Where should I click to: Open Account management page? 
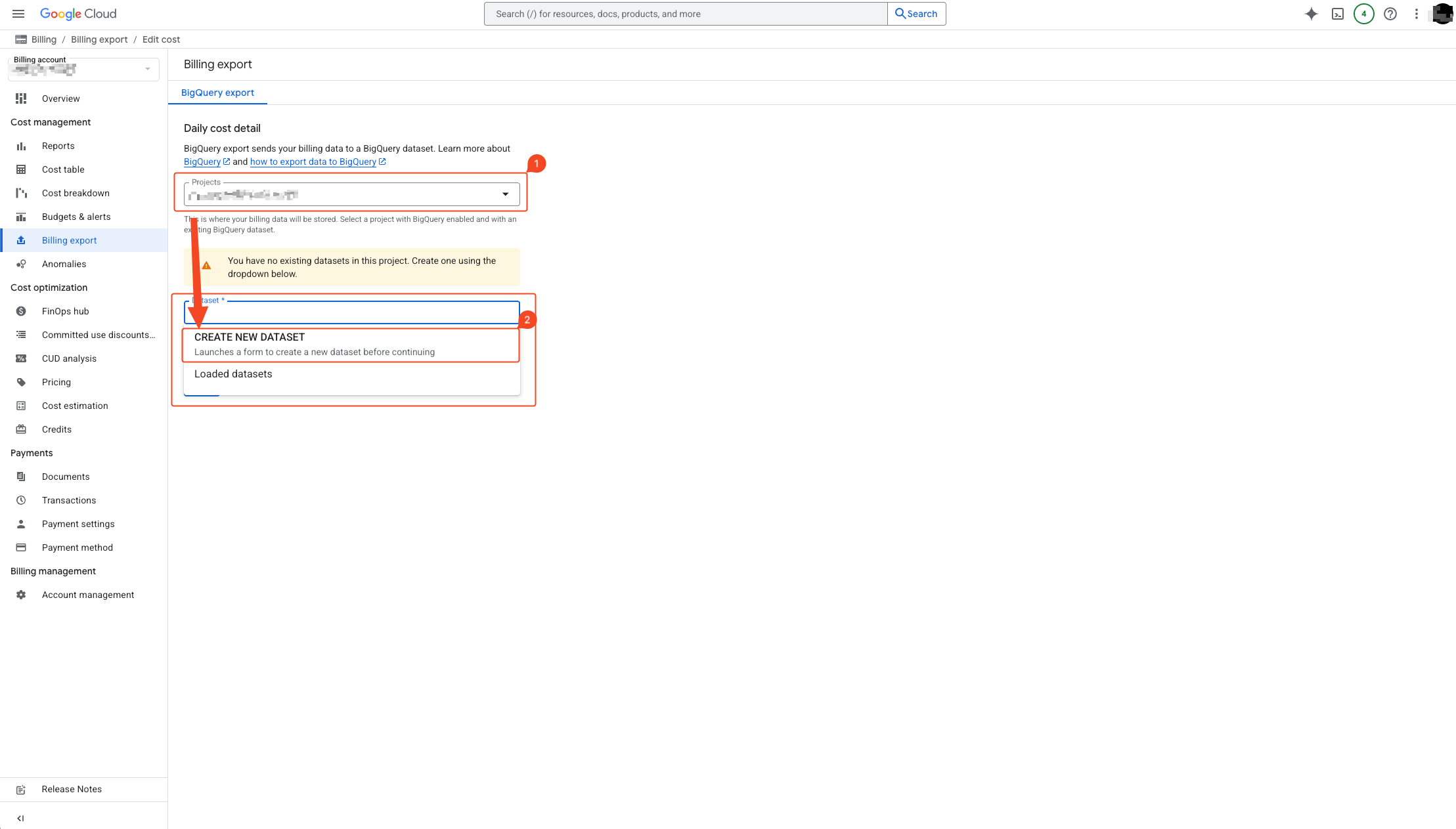(x=84, y=595)
